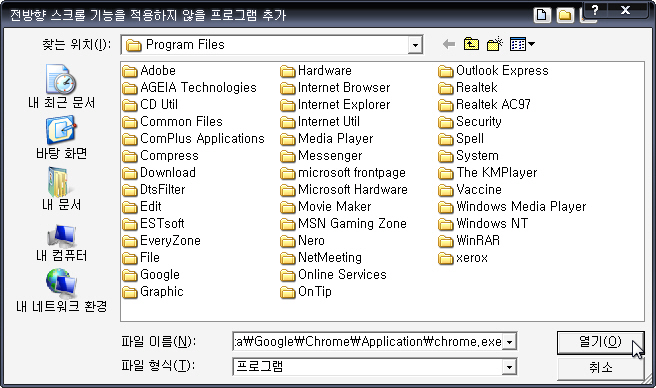
Task: Click the help question mark button
Action: (595, 10)
